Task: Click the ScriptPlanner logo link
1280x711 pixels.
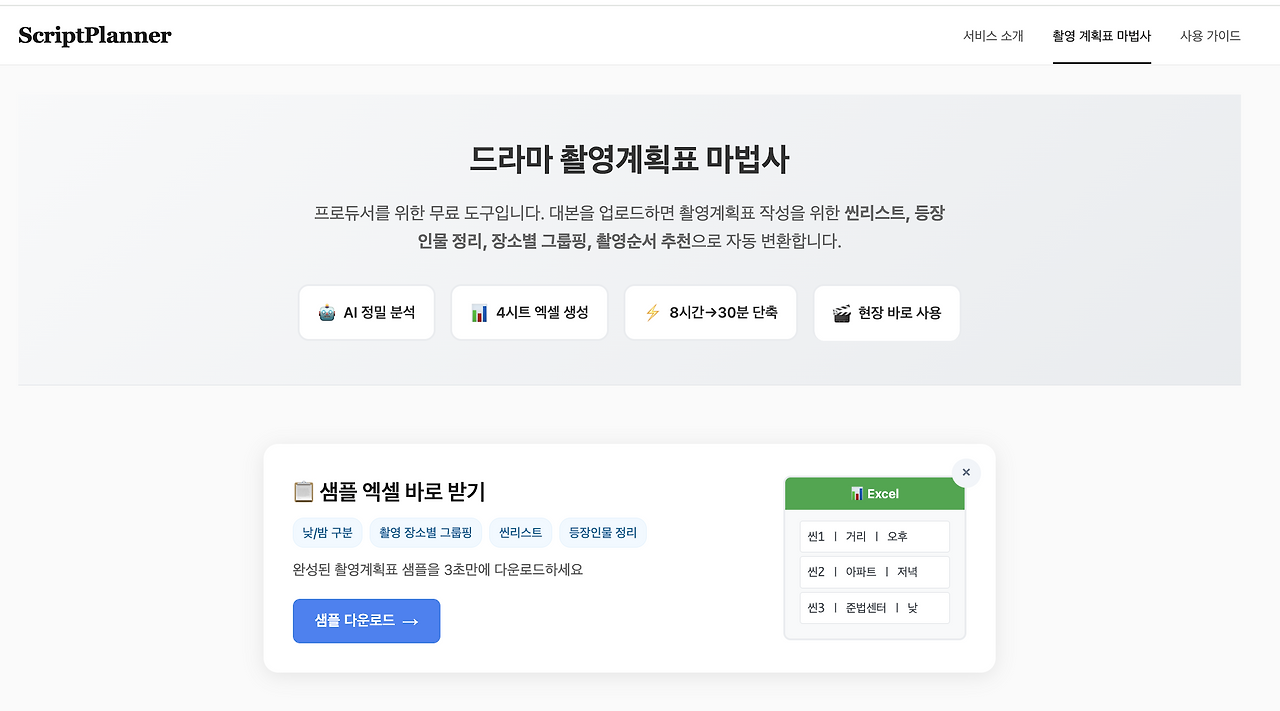Action: click(x=94, y=34)
